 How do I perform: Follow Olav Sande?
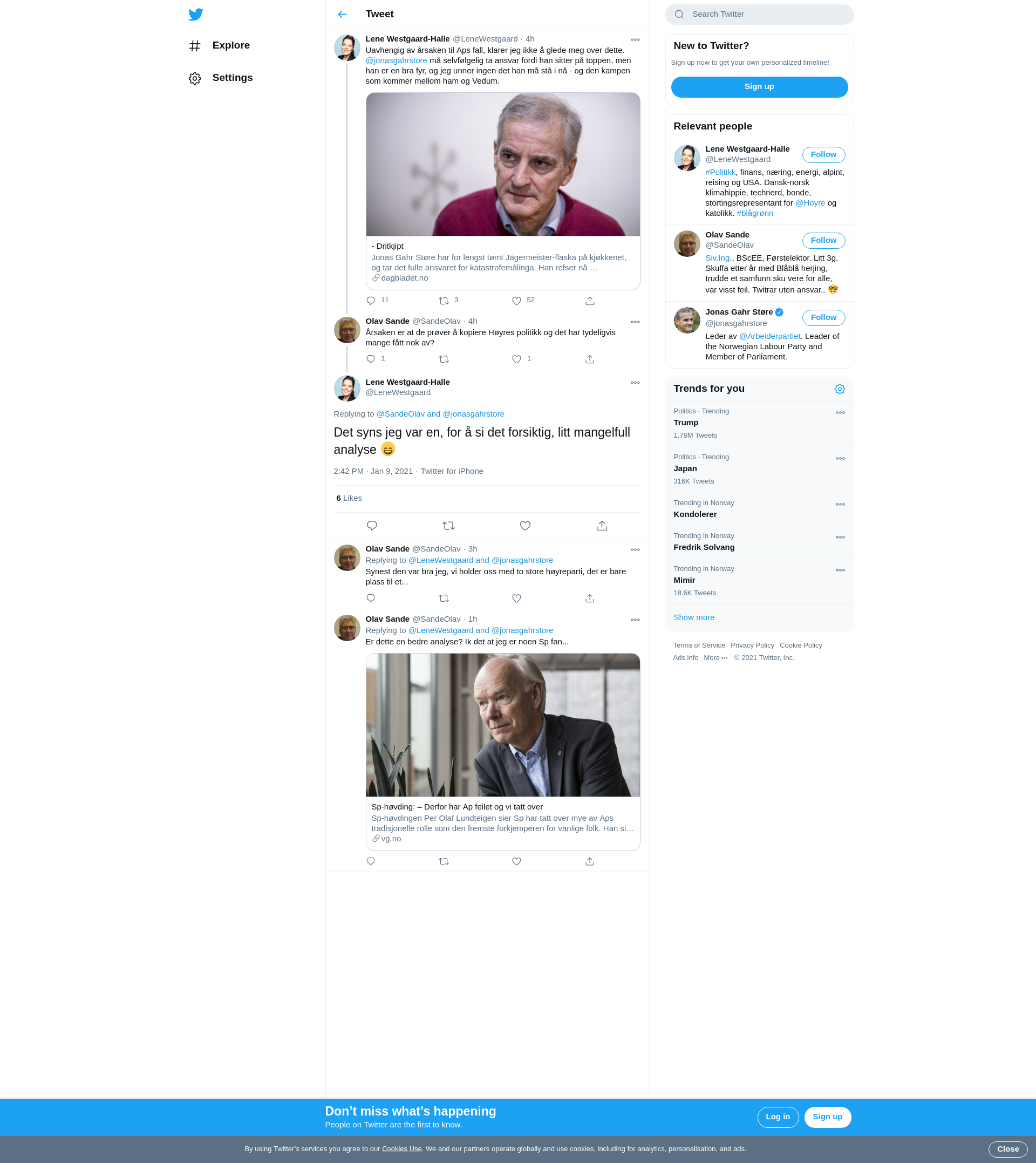click(x=823, y=240)
